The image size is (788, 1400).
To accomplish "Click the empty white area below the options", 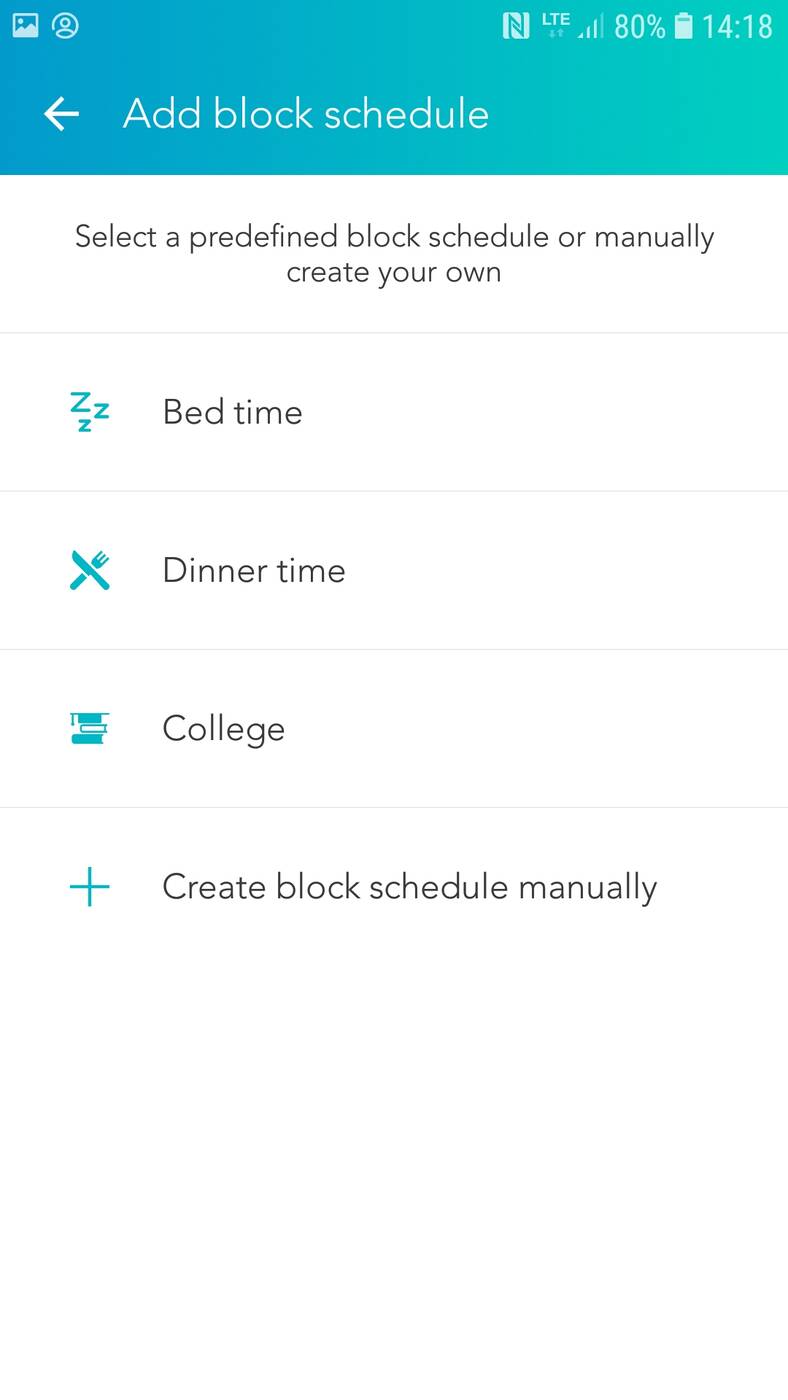I will click(394, 1150).
